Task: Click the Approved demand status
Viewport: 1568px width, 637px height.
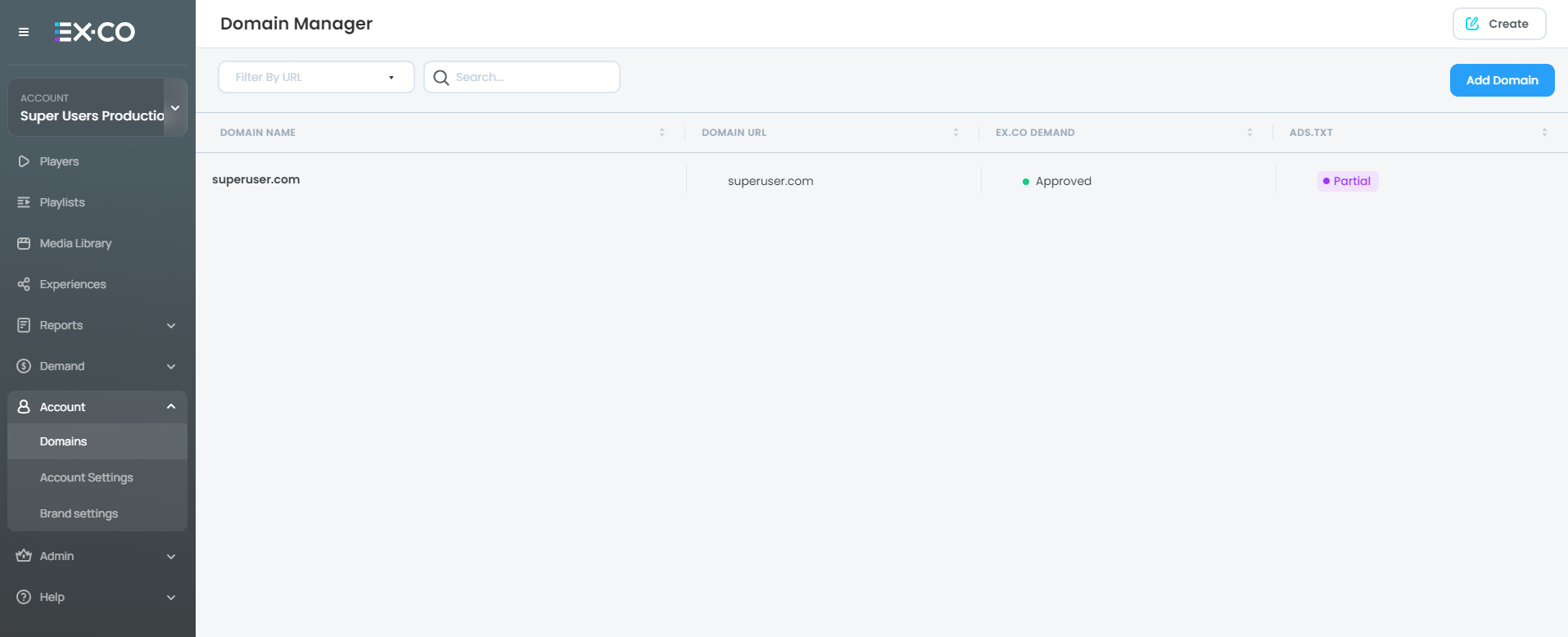Action: [x=1056, y=181]
